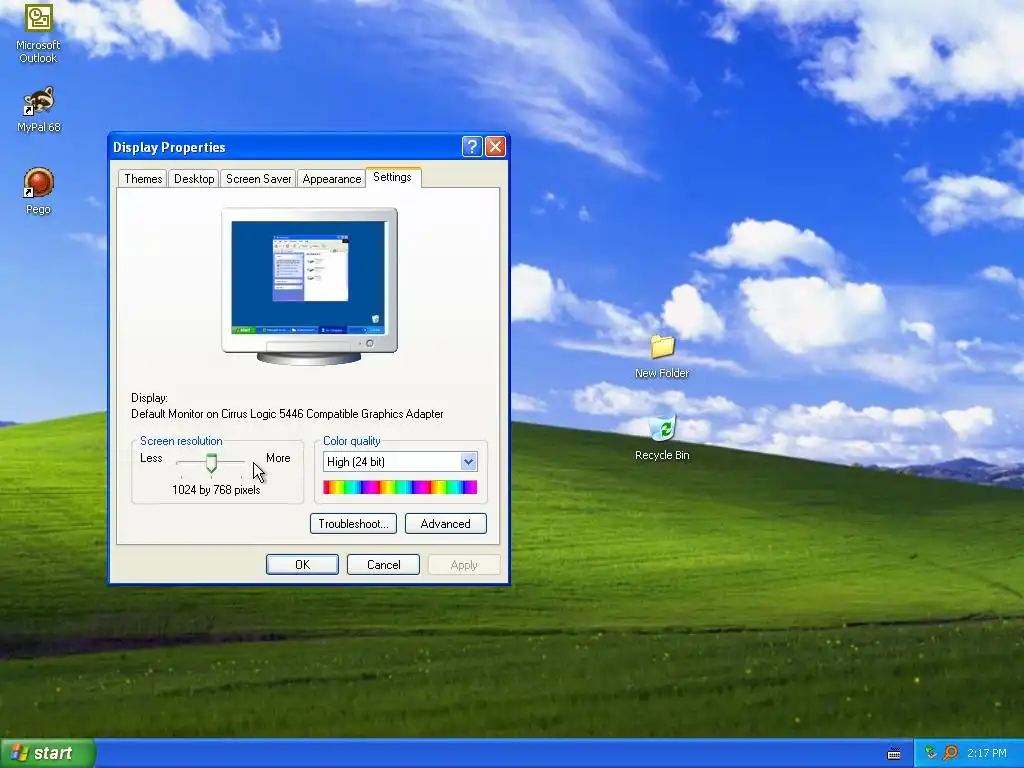1024x768 pixels.
Task: Switch to the Appearance tab
Action: pos(331,179)
